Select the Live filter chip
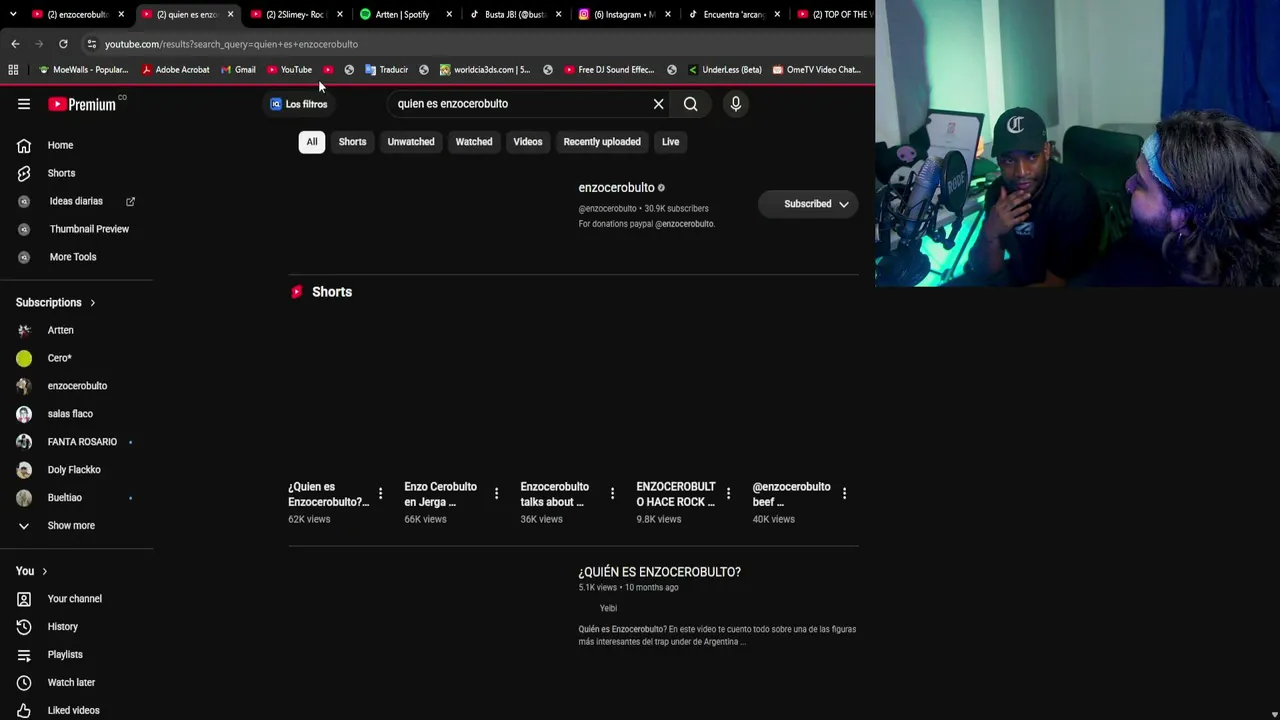1280x720 pixels. point(670,142)
